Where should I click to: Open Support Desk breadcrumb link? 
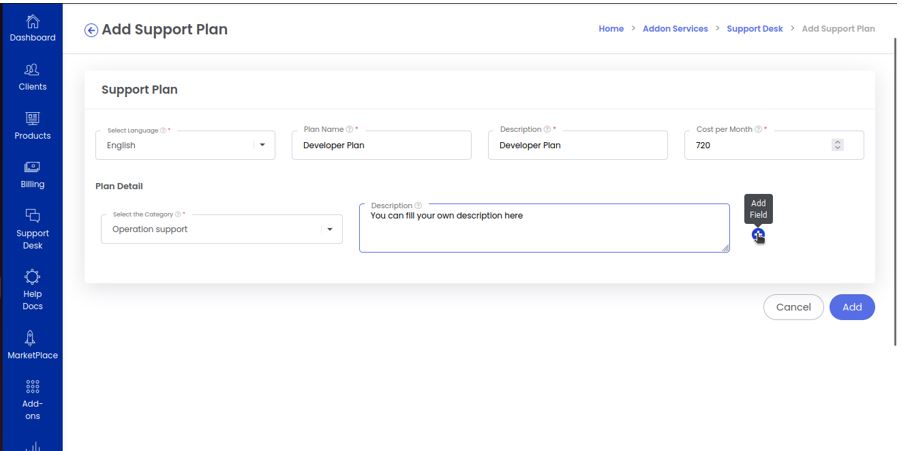[755, 29]
